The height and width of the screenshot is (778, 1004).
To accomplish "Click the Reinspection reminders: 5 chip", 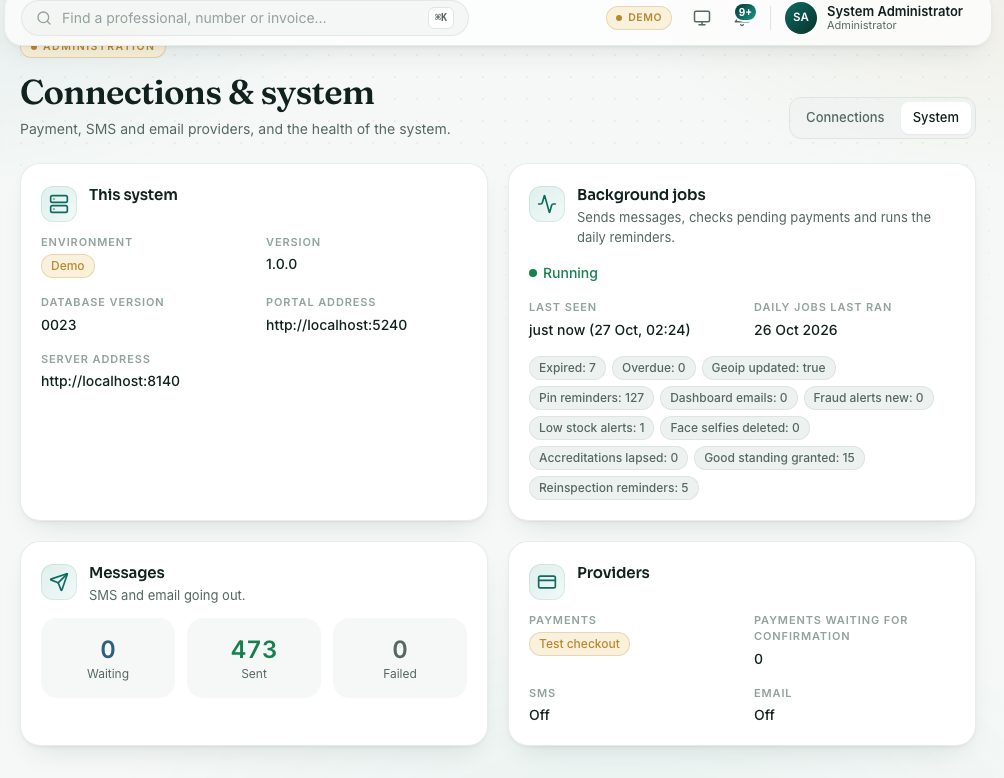I will point(613,488).
